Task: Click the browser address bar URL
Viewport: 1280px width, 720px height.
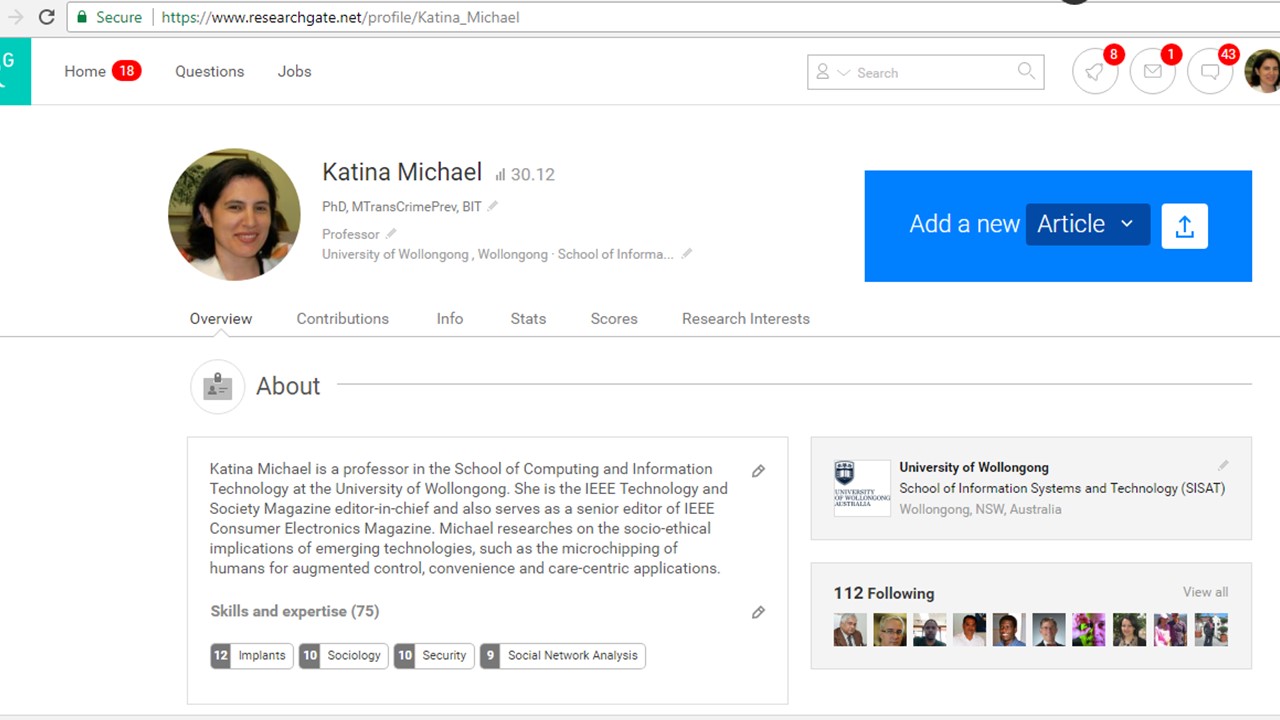Action: tap(340, 17)
